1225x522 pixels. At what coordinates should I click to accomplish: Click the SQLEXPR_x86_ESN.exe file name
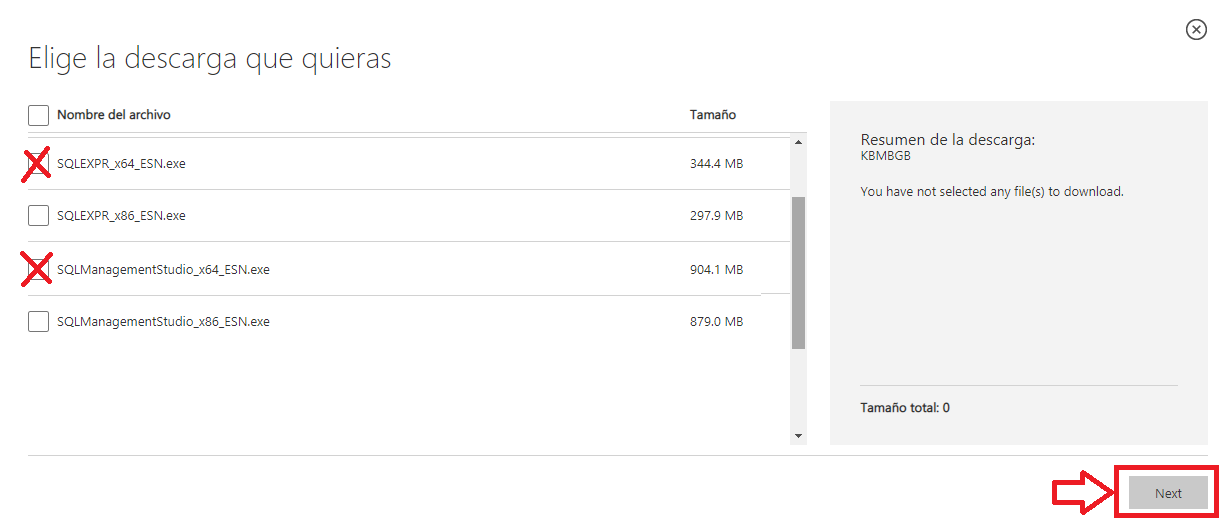coord(121,215)
